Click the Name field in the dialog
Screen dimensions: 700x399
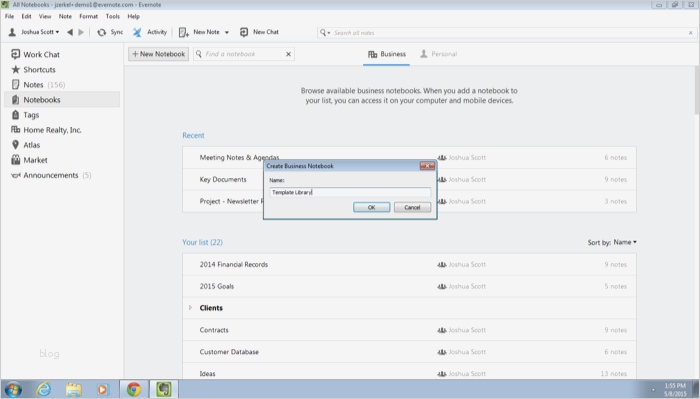[x=350, y=192]
